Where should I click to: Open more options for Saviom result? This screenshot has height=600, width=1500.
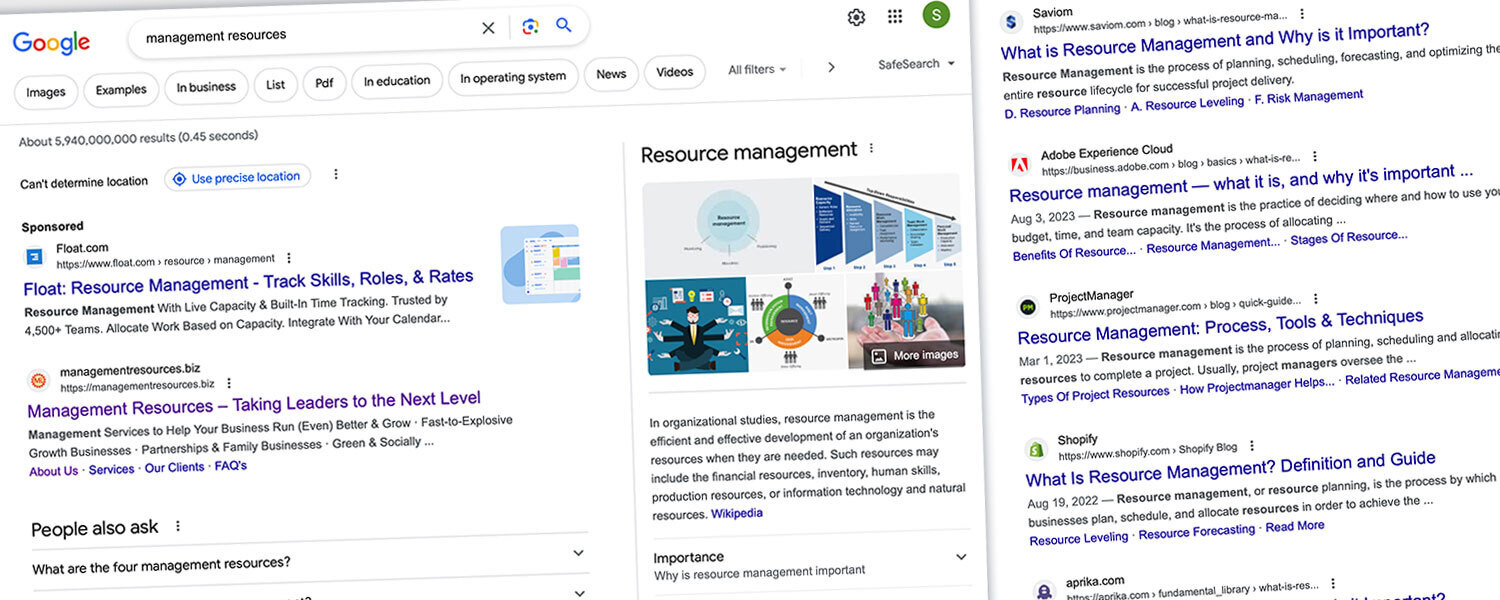pos(1302,14)
